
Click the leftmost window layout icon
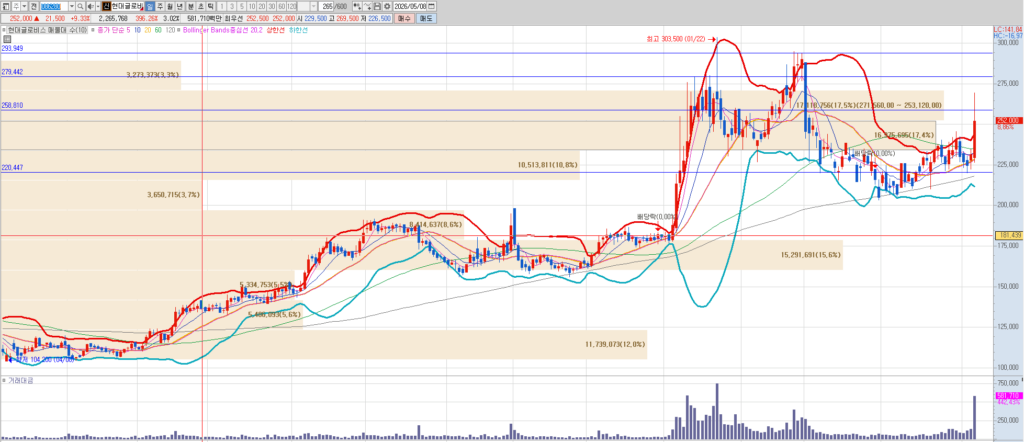pyautogui.click(x=5, y=6)
